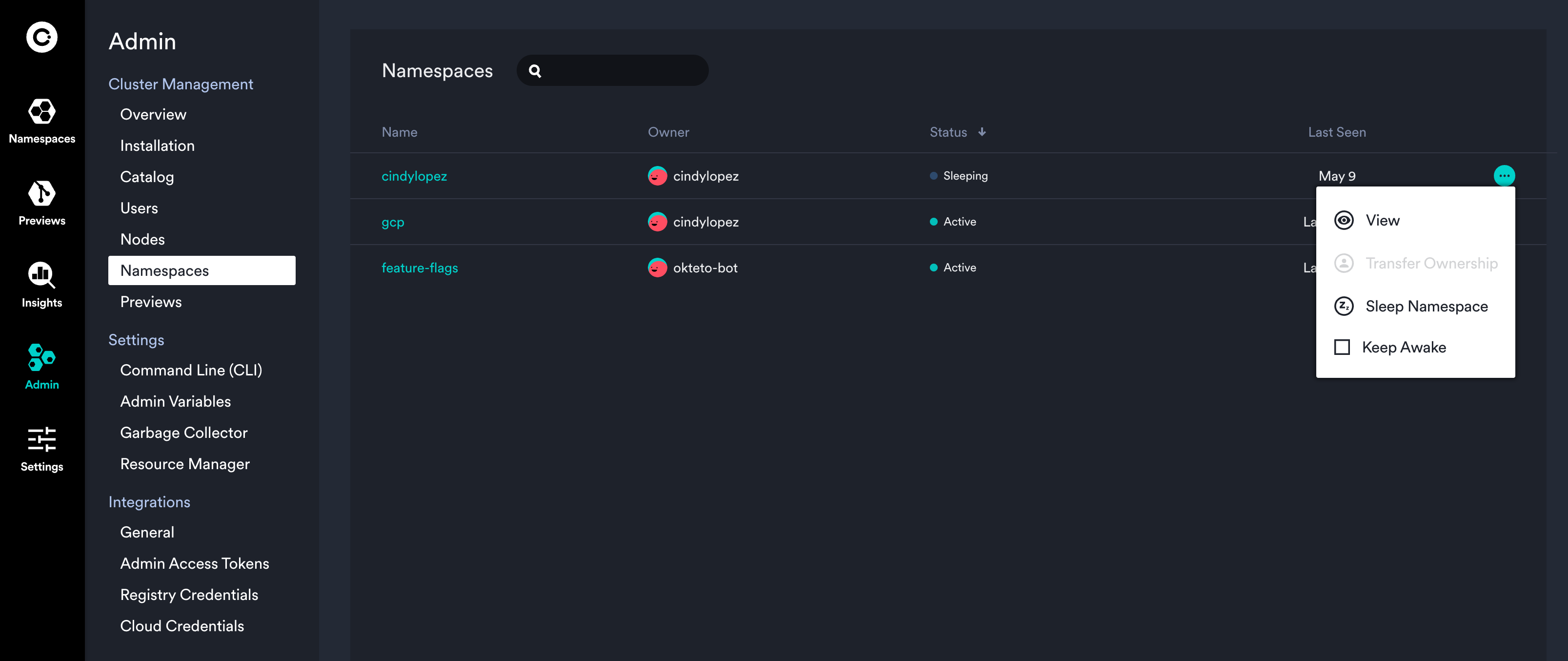Click the Transfer Ownership option
This screenshot has width=1568, height=661.
click(x=1432, y=263)
